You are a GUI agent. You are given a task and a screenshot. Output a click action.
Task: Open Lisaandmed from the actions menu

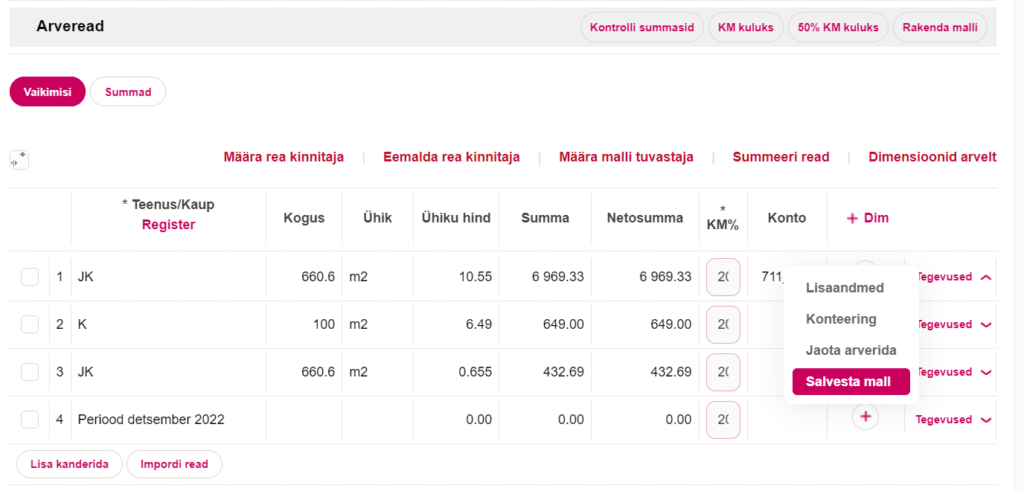[x=844, y=288]
